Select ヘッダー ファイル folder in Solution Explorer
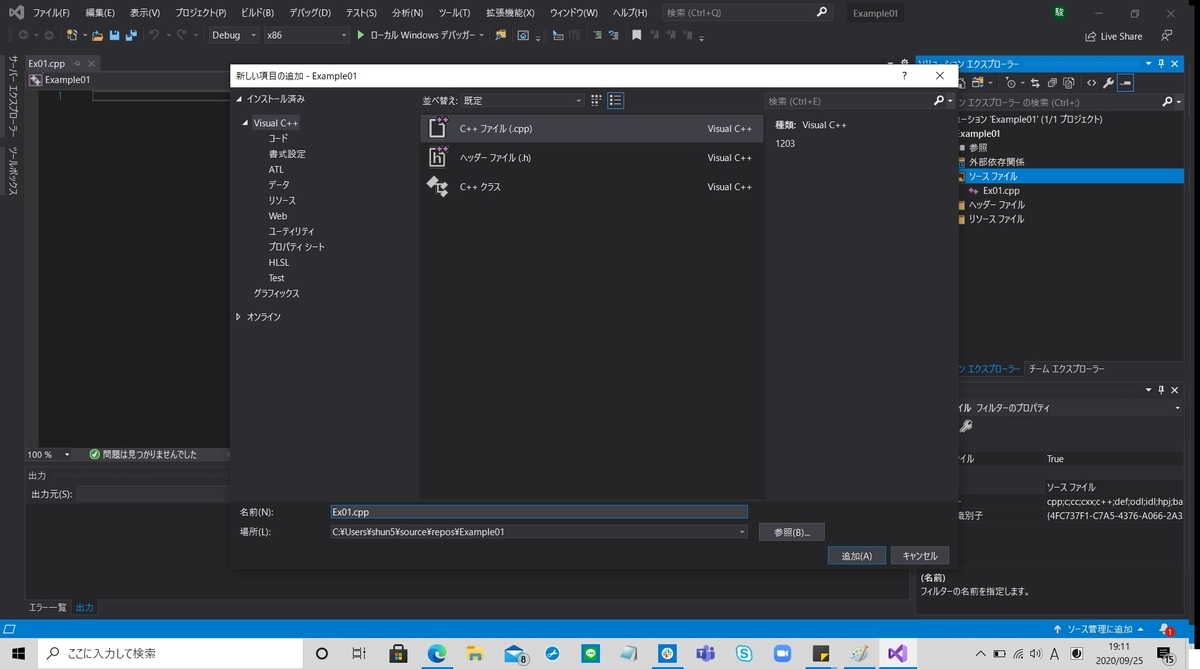The image size is (1200, 669). [x=995, y=204]
